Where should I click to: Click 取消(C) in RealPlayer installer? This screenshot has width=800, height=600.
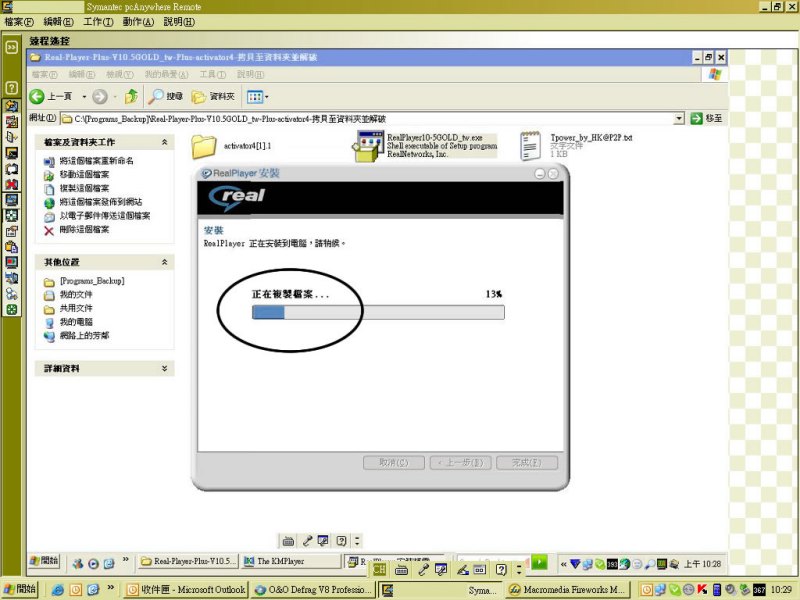click(x=393, y=463)
